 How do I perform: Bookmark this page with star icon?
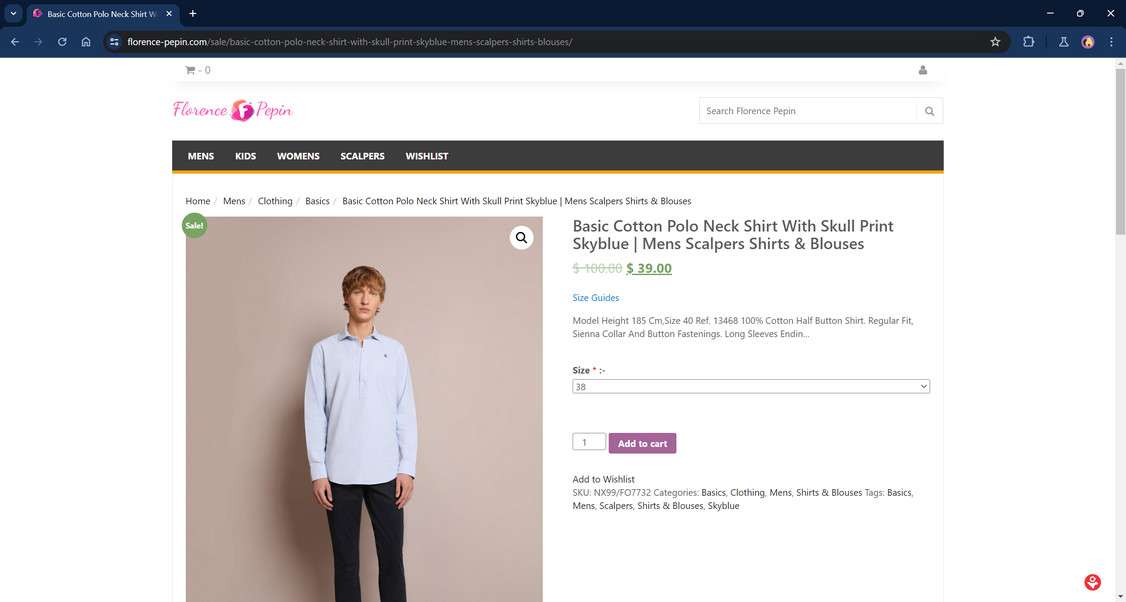point(995,42)
